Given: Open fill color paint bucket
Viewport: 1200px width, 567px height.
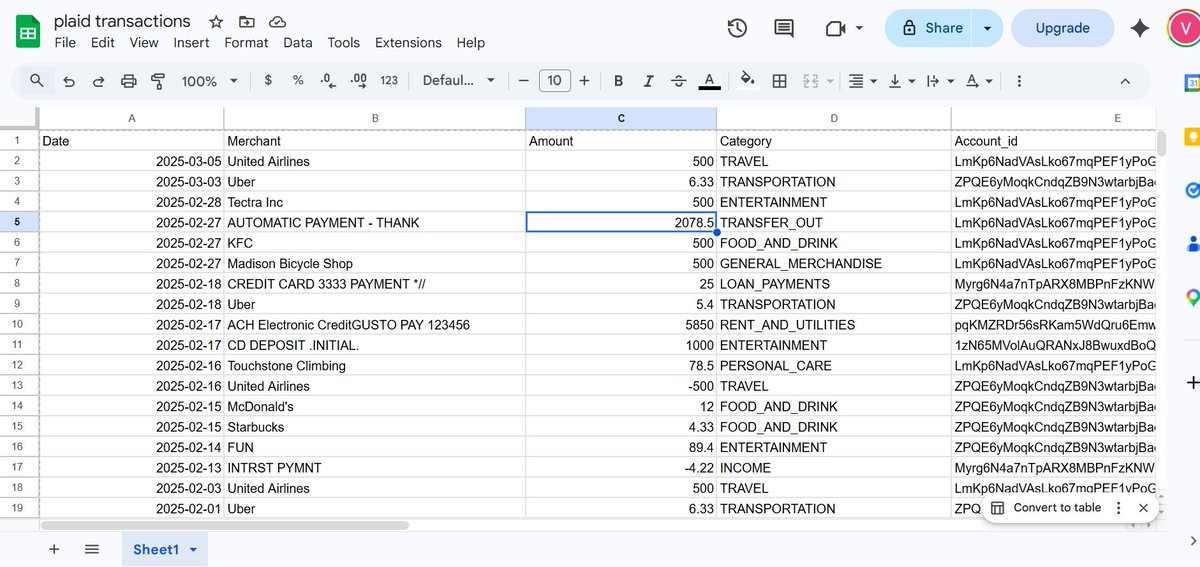Looking at the screenshot, I should 748,81.
